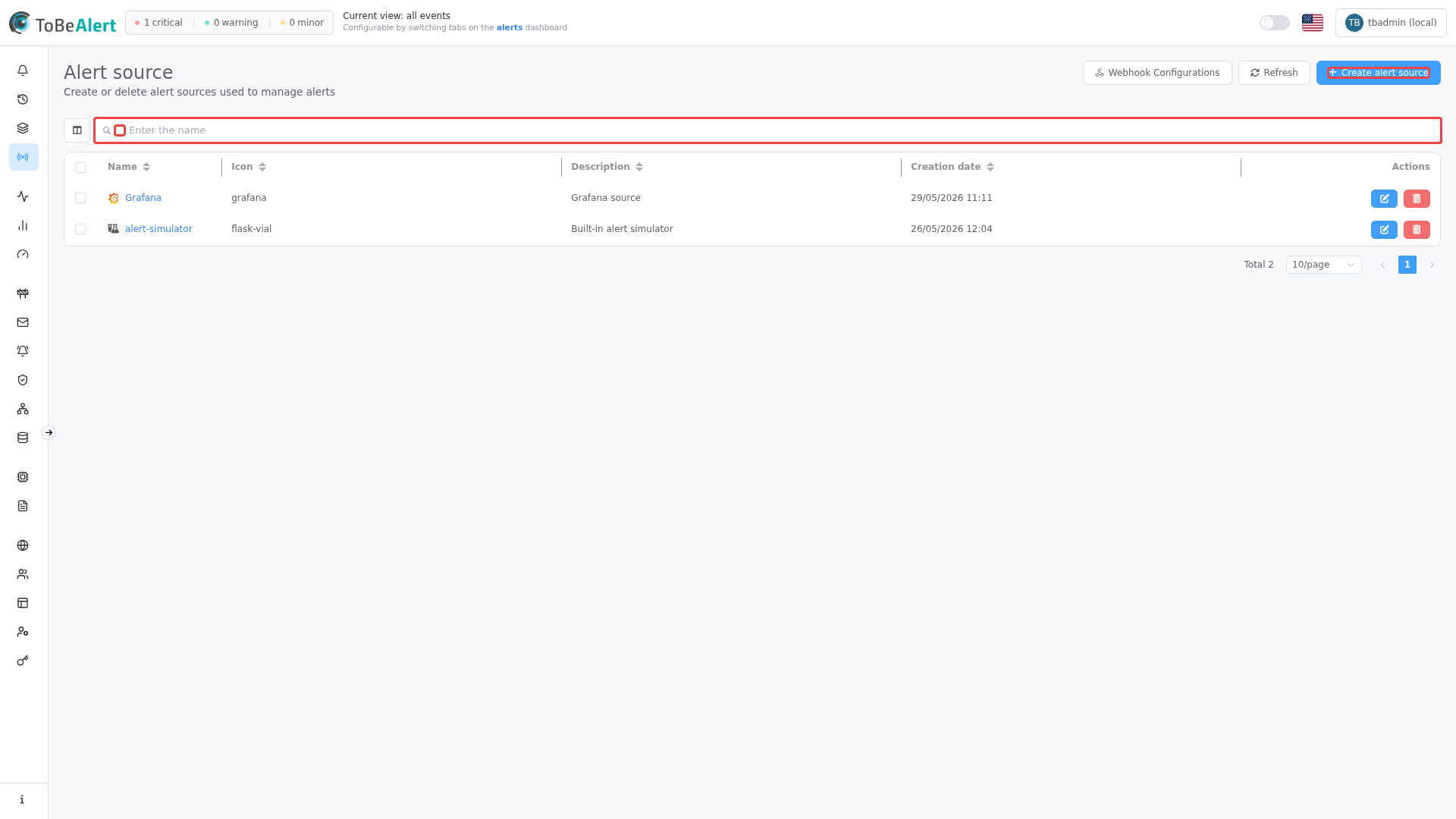Check the alert-simulator row checkbox
The image size is (1456, 819).
80,229
